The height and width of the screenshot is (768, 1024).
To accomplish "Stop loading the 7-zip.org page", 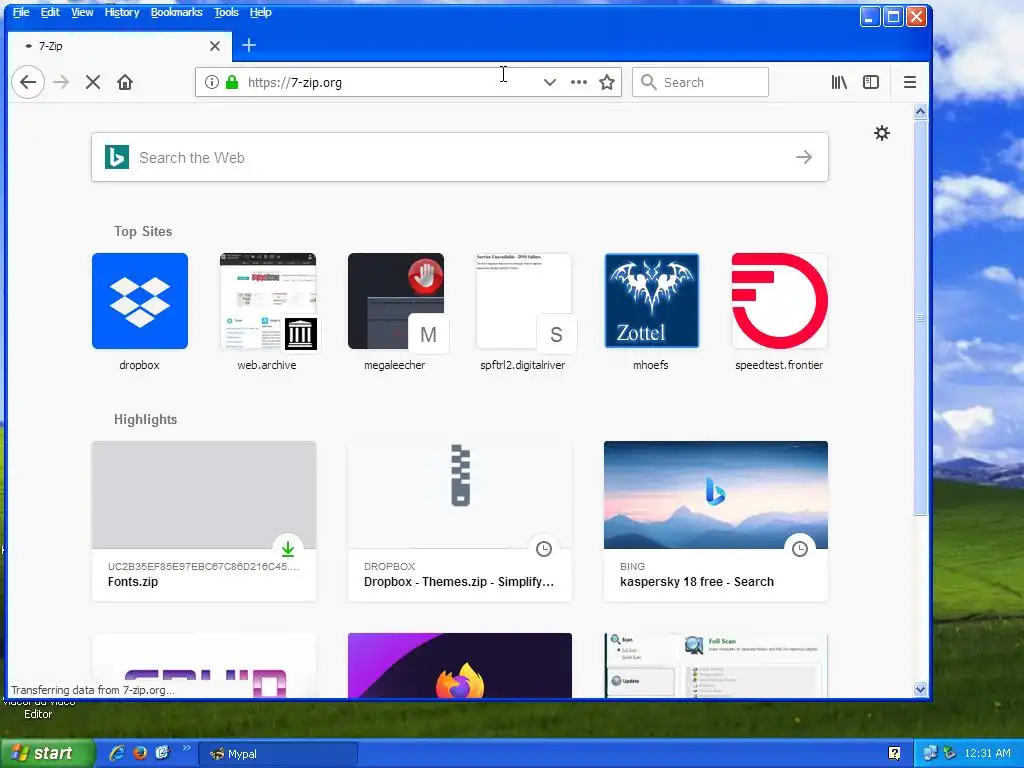I will [93, 82].
